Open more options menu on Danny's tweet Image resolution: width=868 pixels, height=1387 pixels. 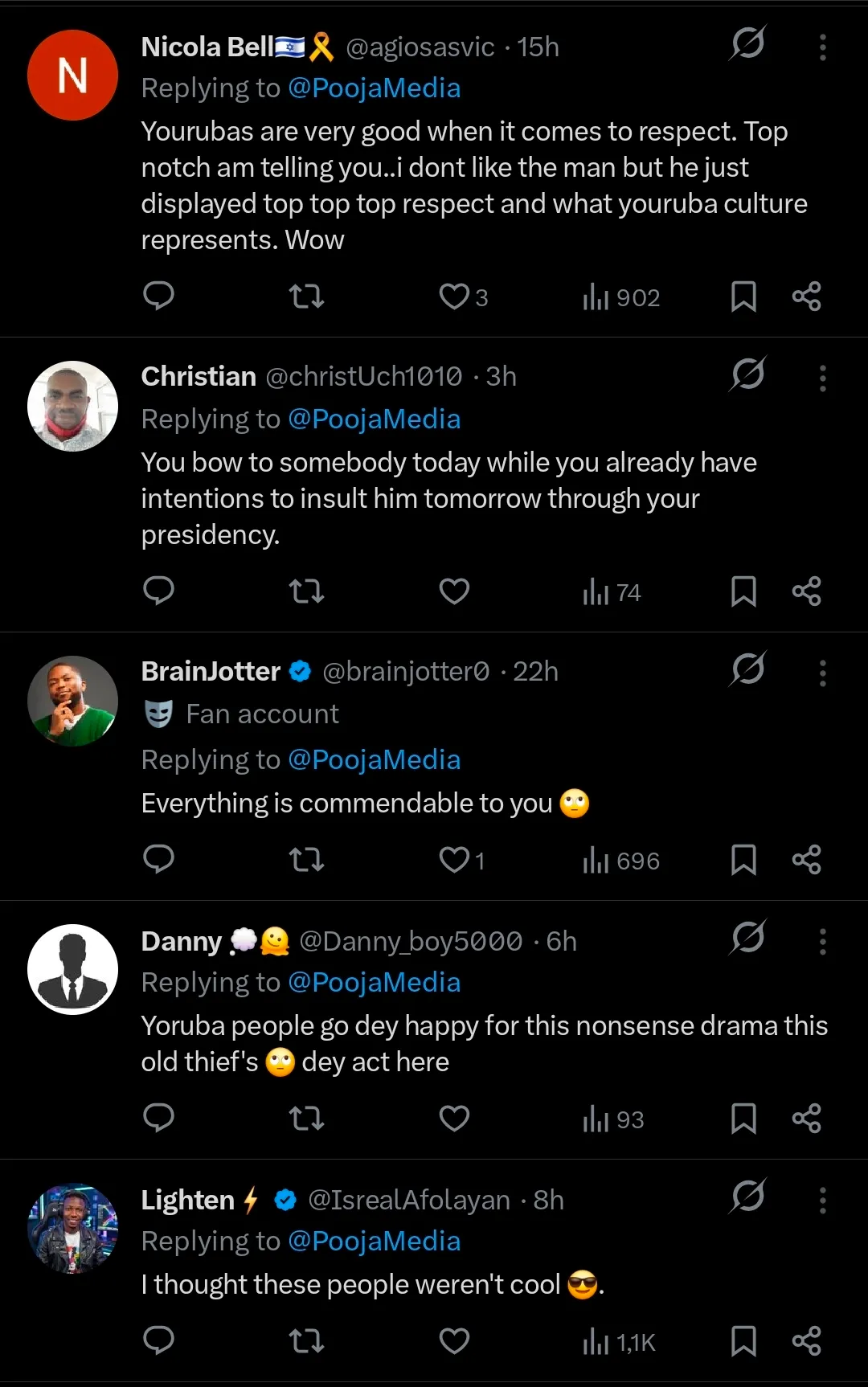point(822,941)
